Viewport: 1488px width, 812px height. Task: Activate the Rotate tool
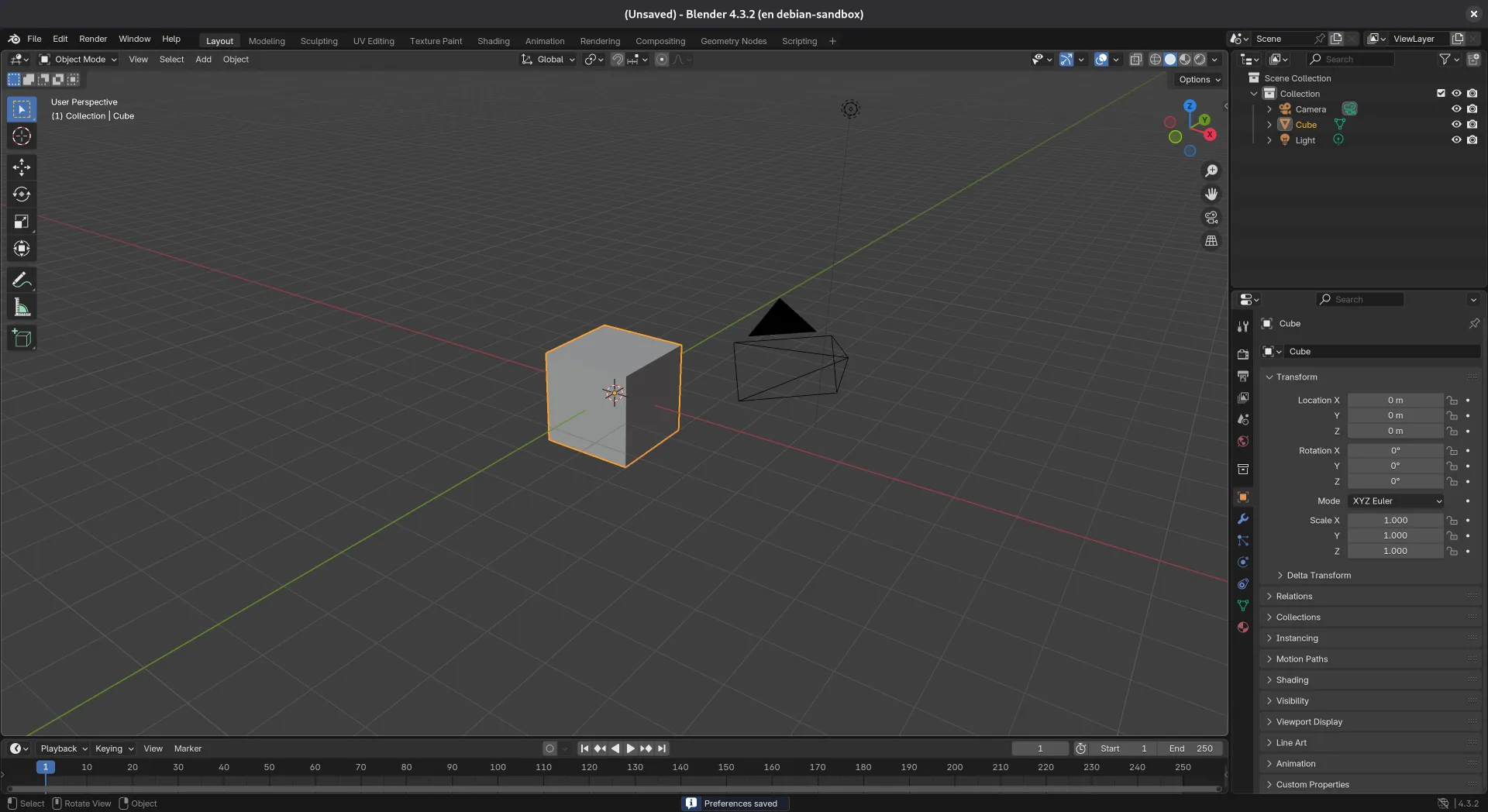pyautogui.click(x=22, y=194)
